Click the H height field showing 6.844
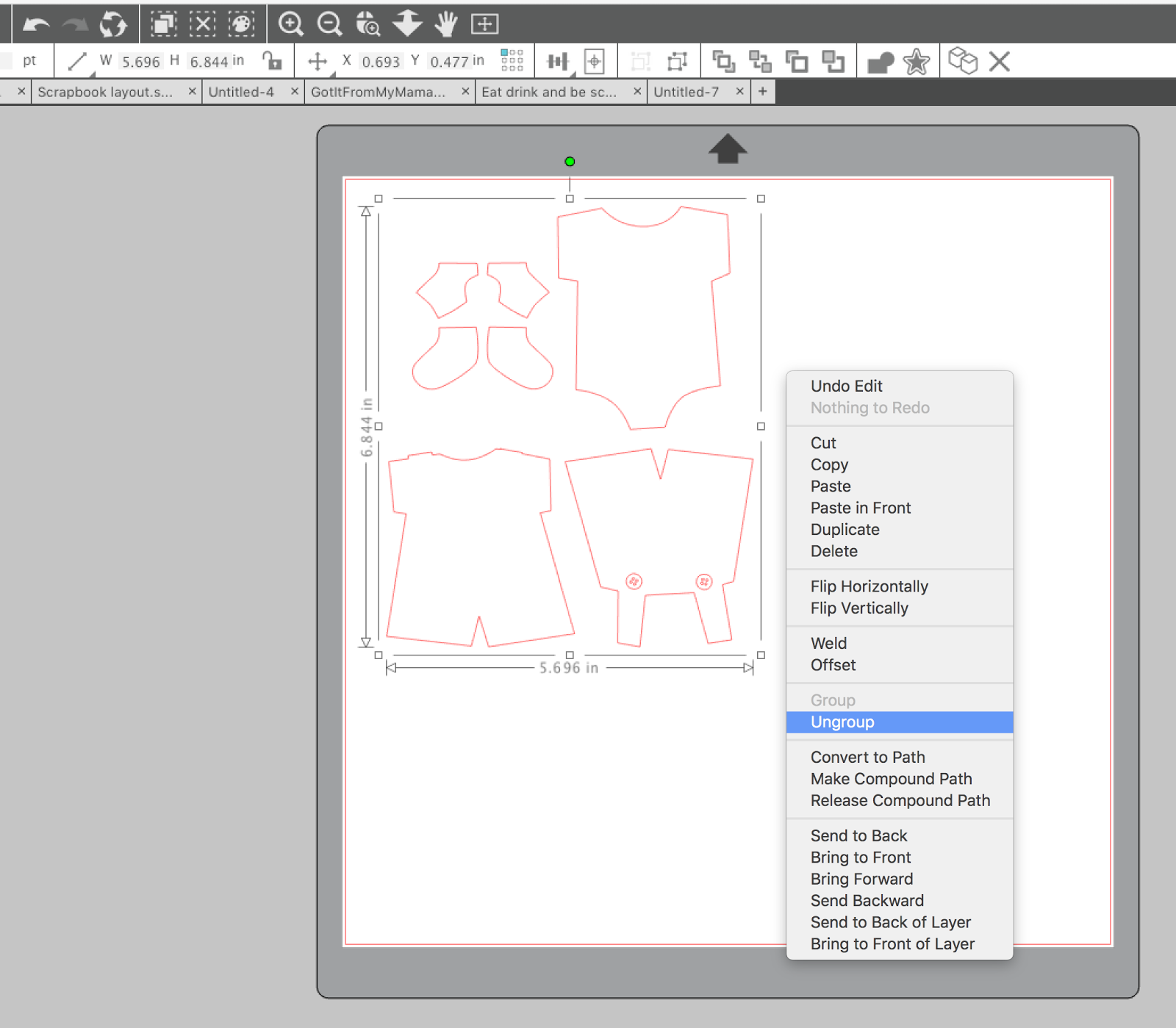The image size is (1176, 1028). (209, 62)
